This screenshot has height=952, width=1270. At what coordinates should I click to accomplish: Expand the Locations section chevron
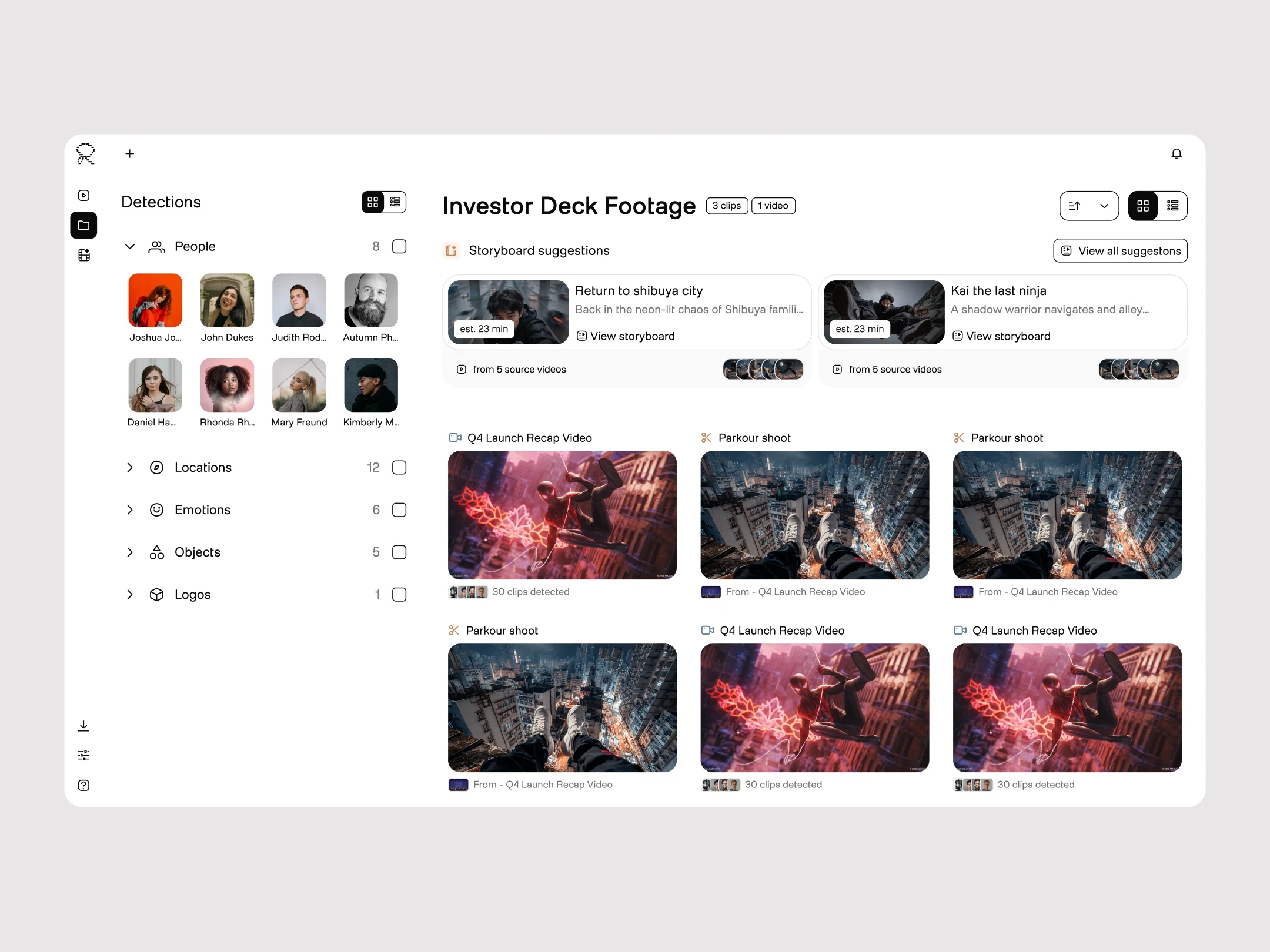pyautogui.click(x=130, y=468)
